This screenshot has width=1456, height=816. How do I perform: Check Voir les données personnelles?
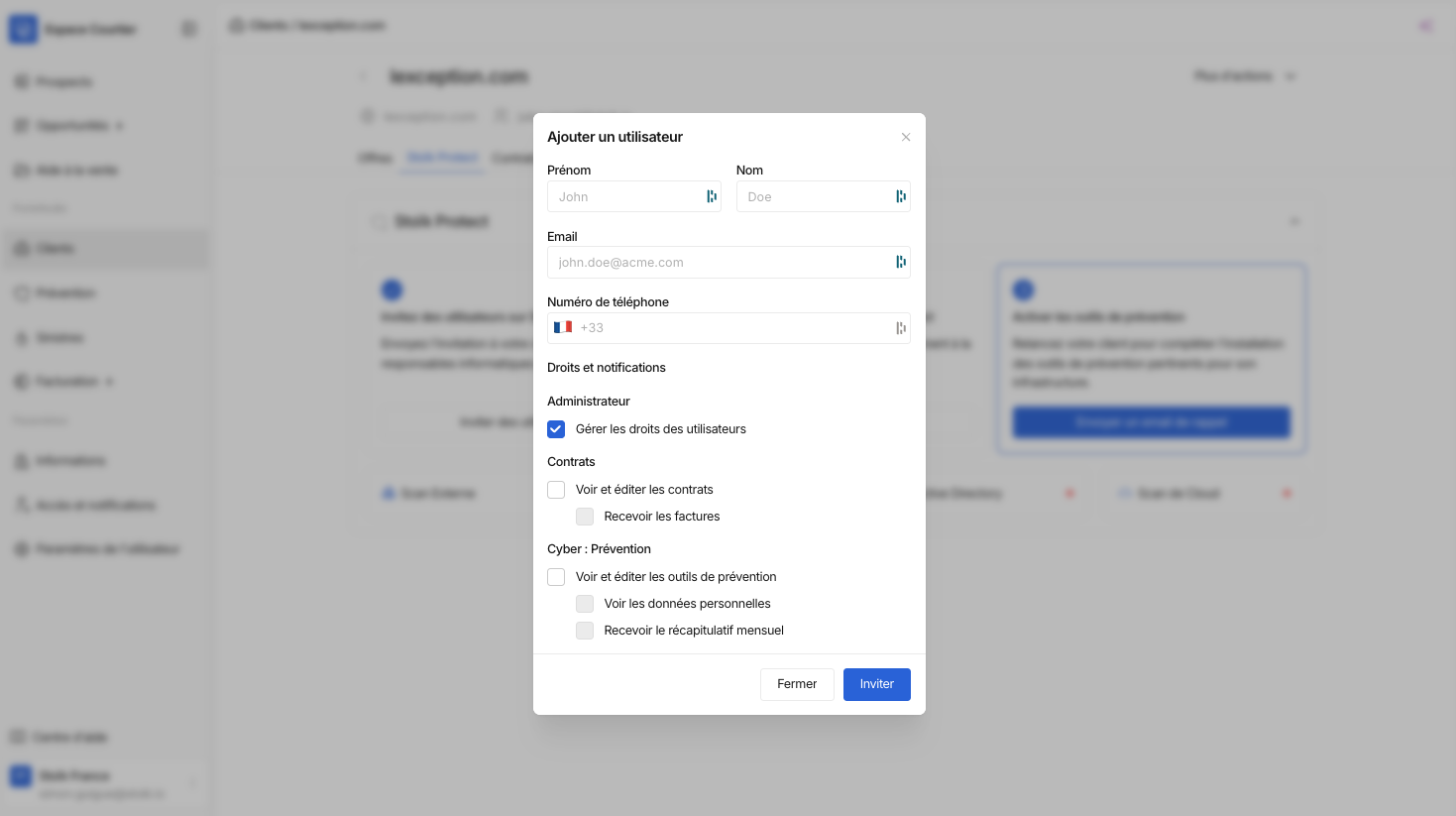(585, 604)
